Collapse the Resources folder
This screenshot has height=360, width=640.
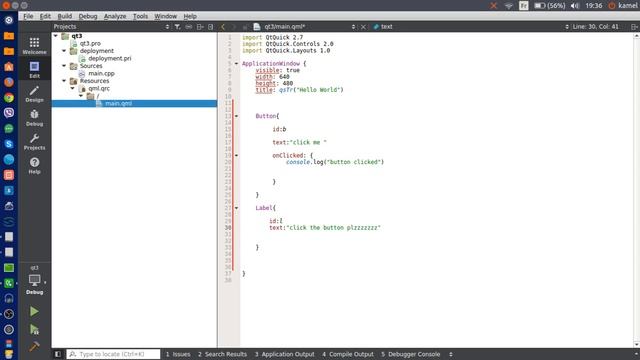coord(64,81)
